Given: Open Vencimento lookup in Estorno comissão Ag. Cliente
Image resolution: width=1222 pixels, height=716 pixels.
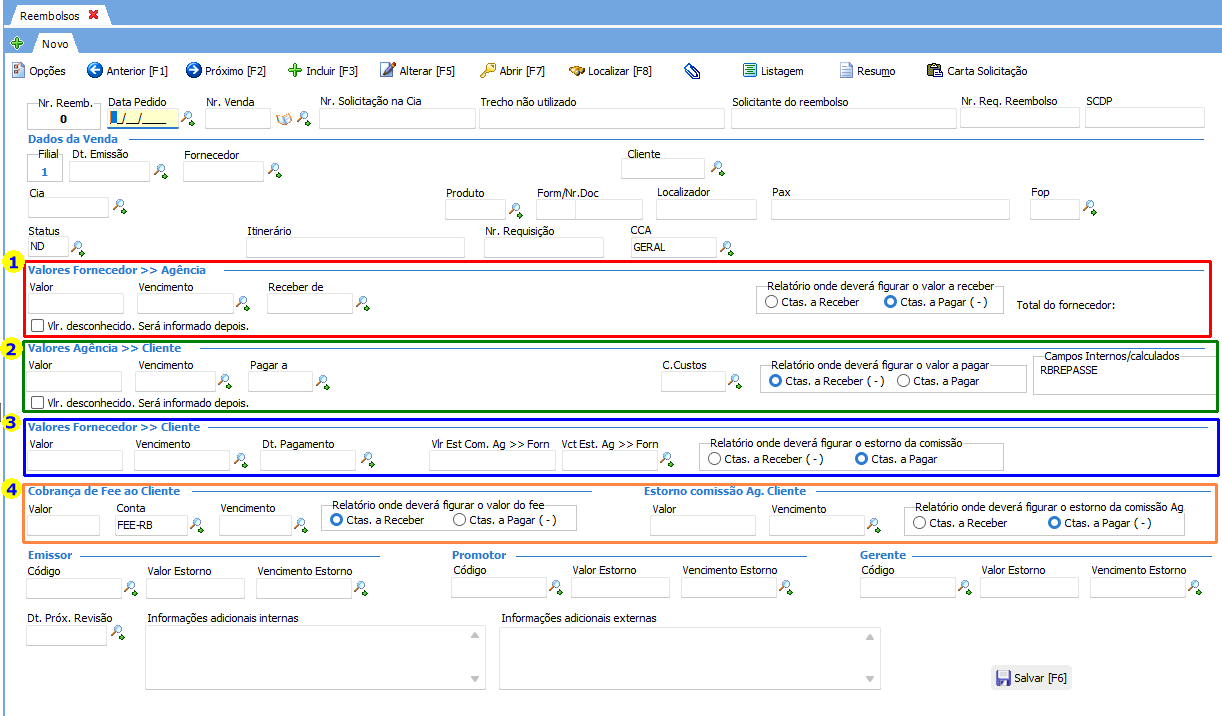Looking at the screenshot, I should 874,525.
